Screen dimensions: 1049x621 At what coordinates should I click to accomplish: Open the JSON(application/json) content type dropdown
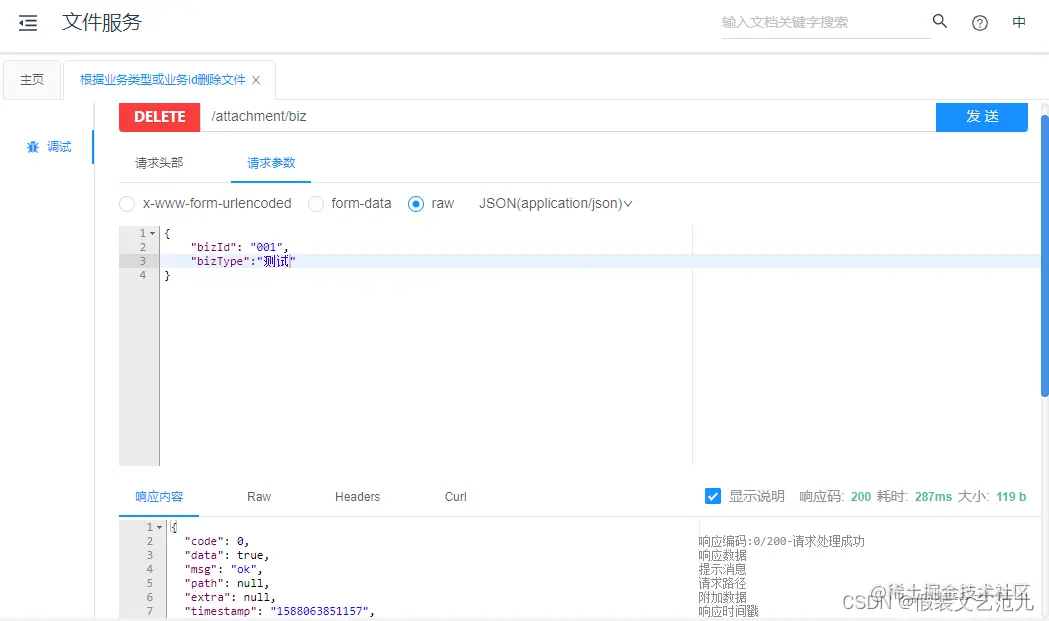(x=555, y=203)
